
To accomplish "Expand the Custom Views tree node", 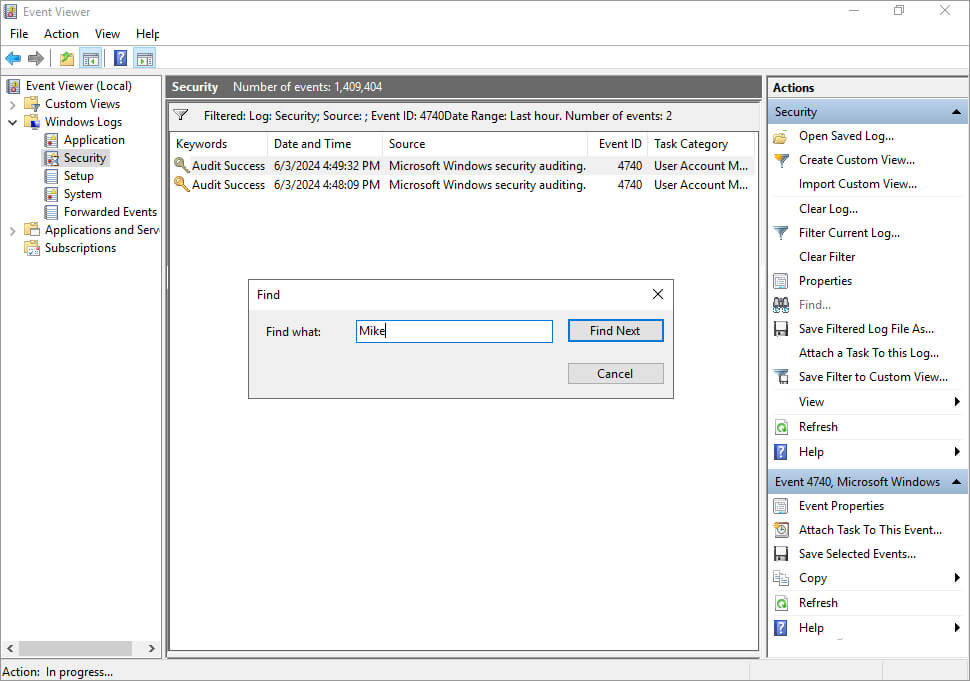I will pos(12,105).
